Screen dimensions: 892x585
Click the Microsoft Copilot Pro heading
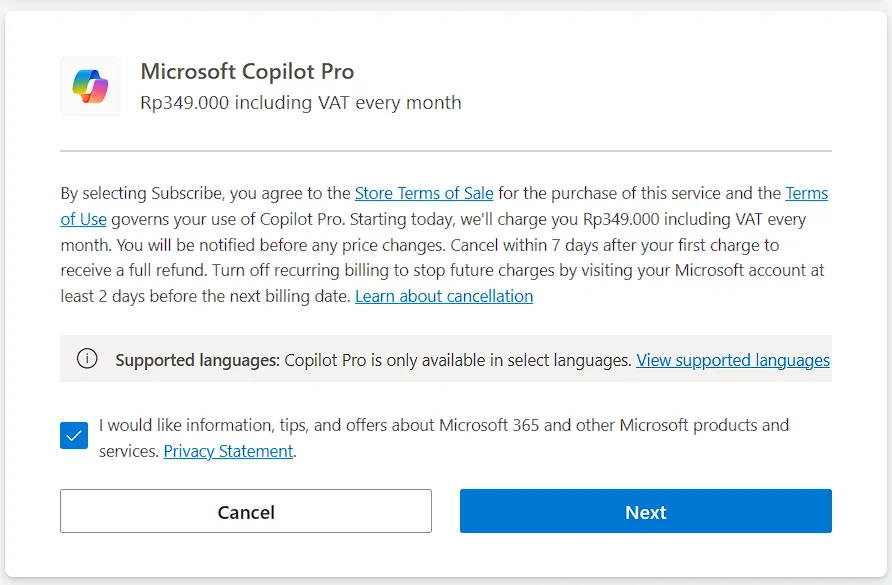(247, 72)
